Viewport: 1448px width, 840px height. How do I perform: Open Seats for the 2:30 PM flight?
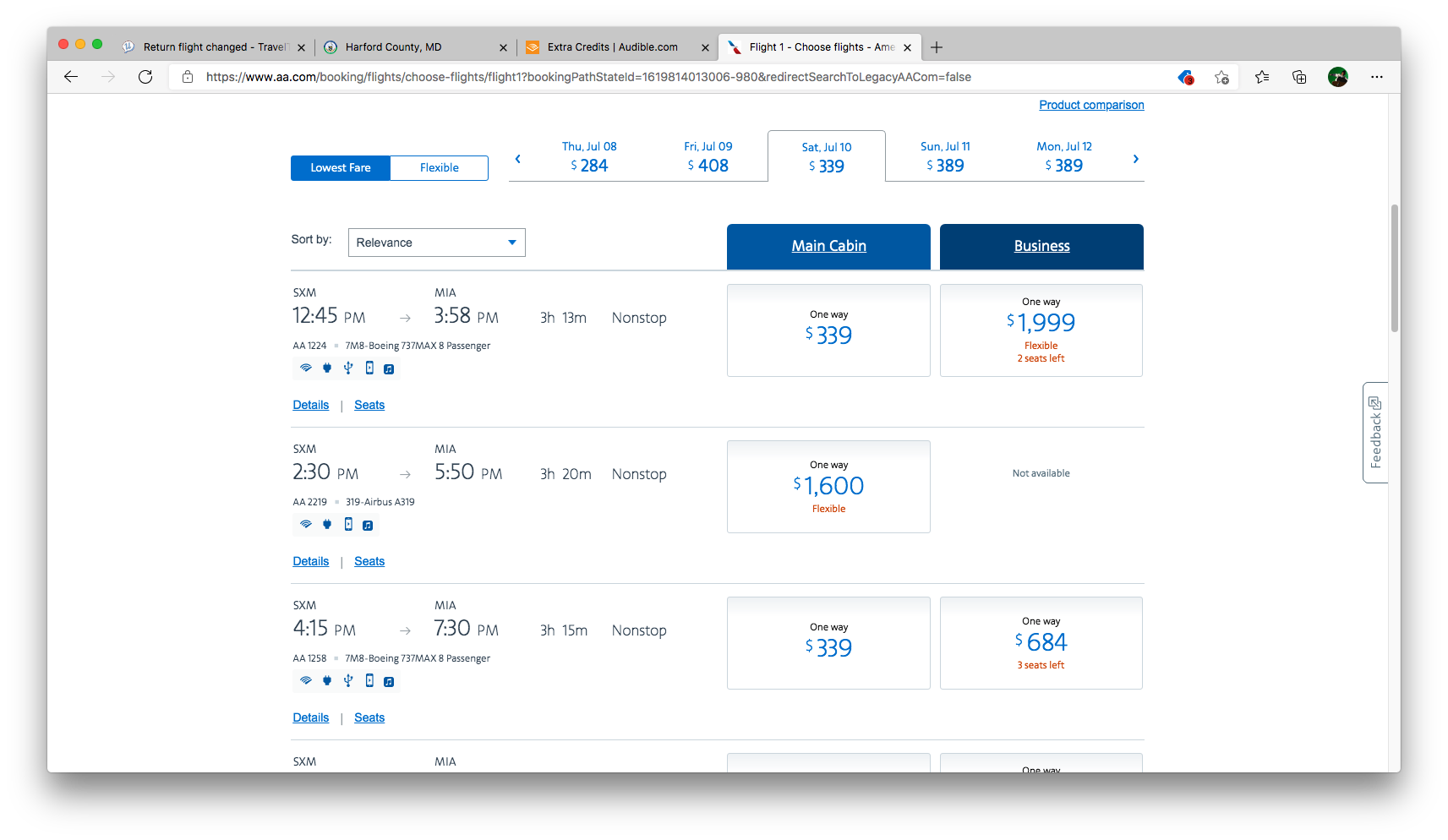click(369, 562)
